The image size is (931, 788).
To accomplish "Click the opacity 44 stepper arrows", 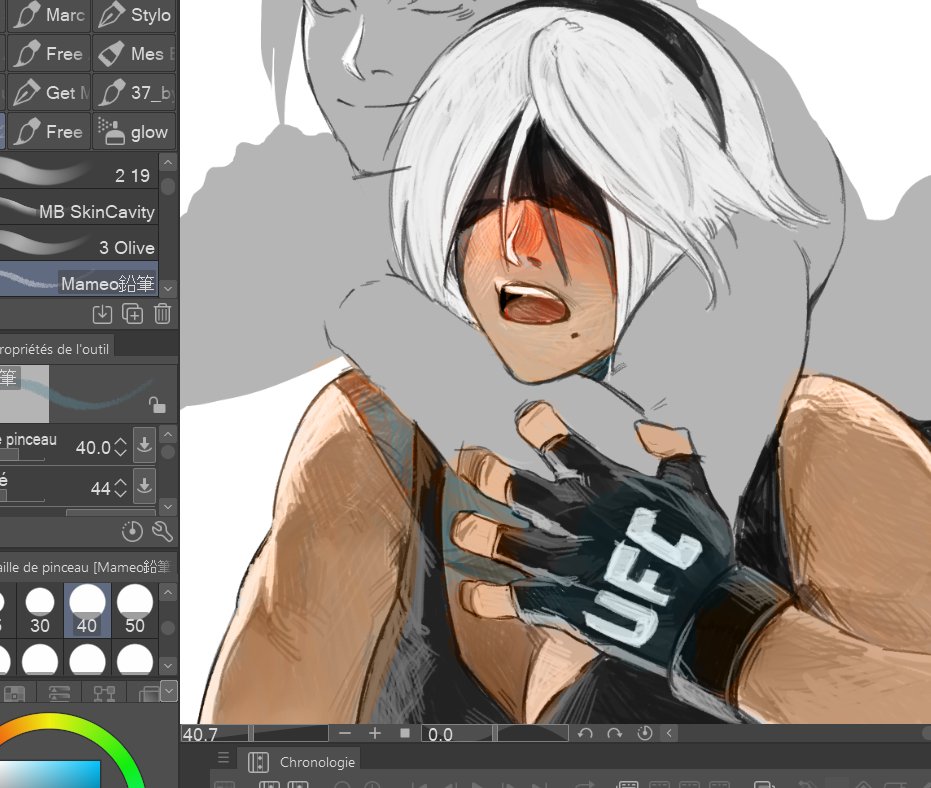I will [121, 488].
